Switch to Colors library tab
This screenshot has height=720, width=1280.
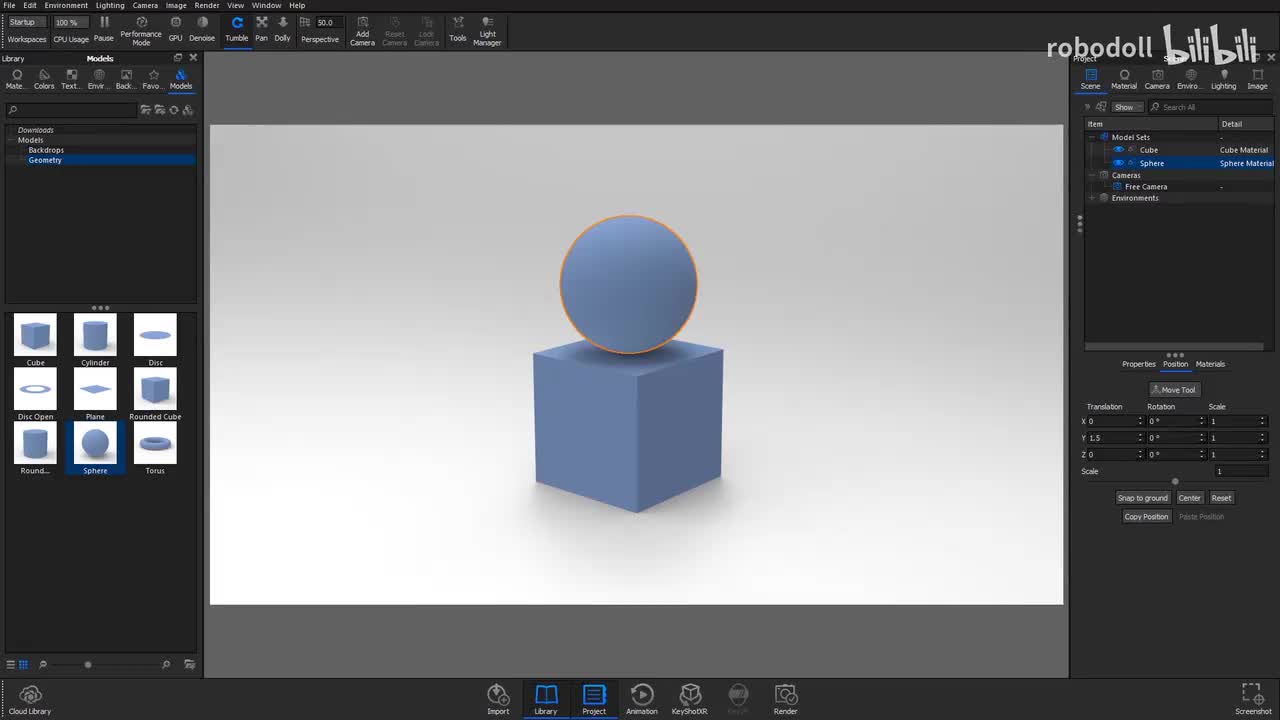click(44, 80)
